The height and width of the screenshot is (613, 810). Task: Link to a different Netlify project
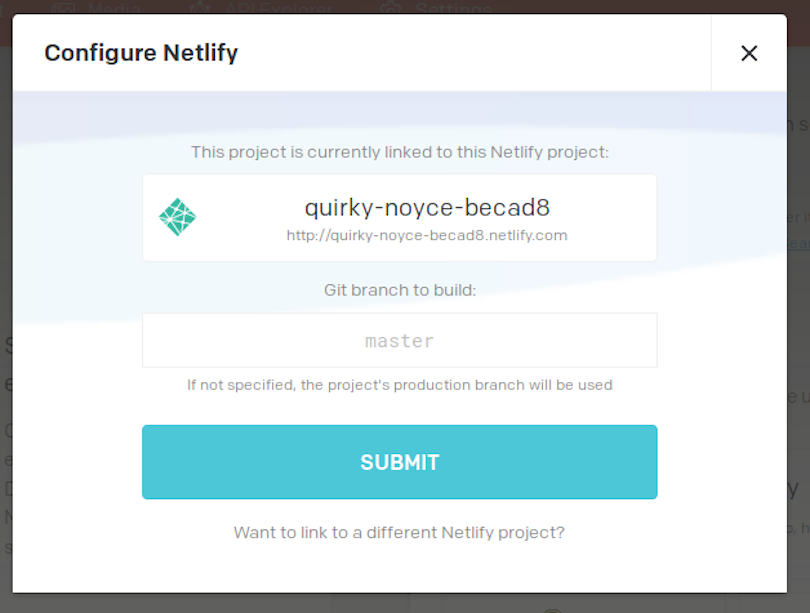point(399,532)
